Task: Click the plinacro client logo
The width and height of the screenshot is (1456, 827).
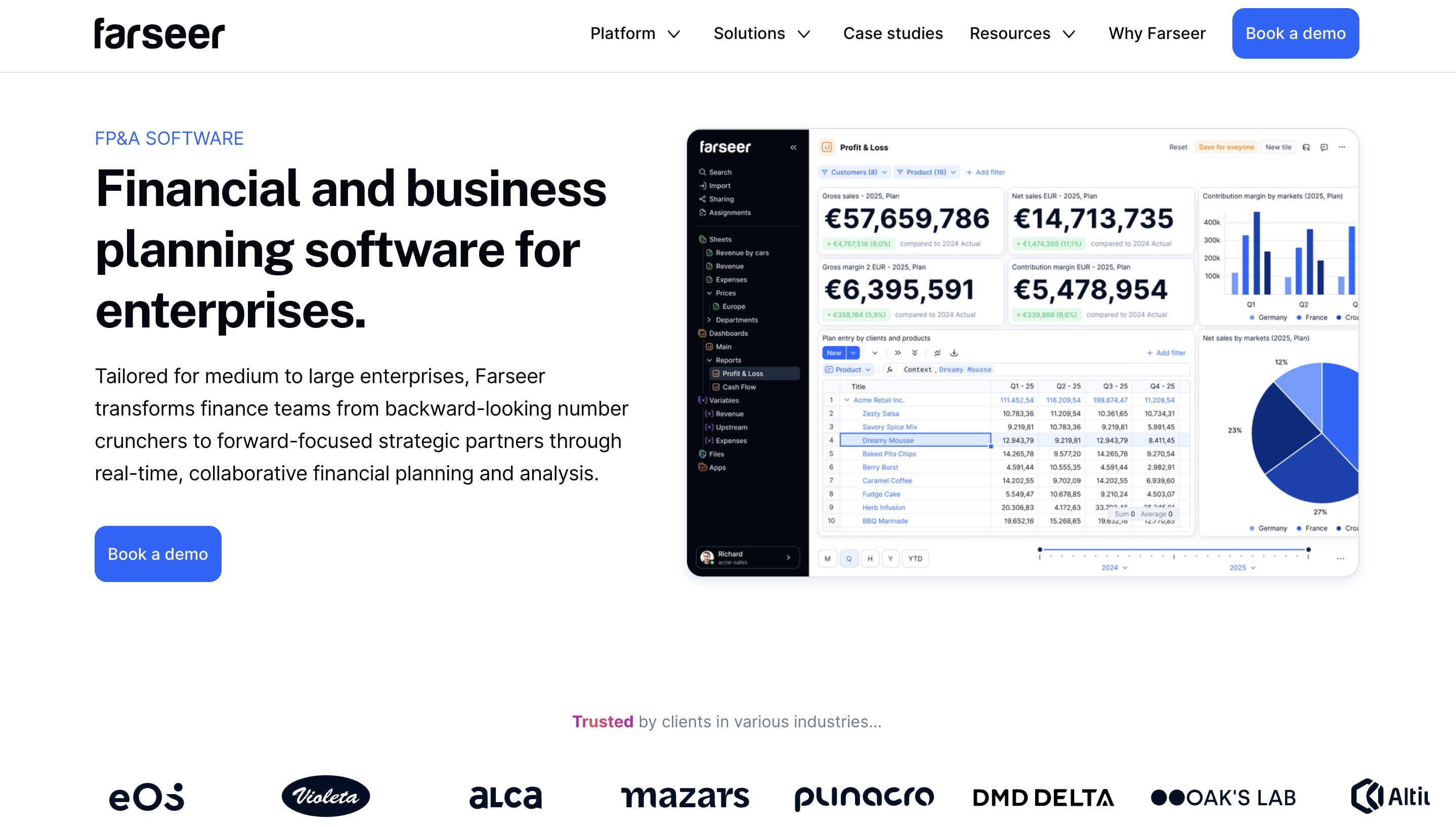Action: [864, 797]
